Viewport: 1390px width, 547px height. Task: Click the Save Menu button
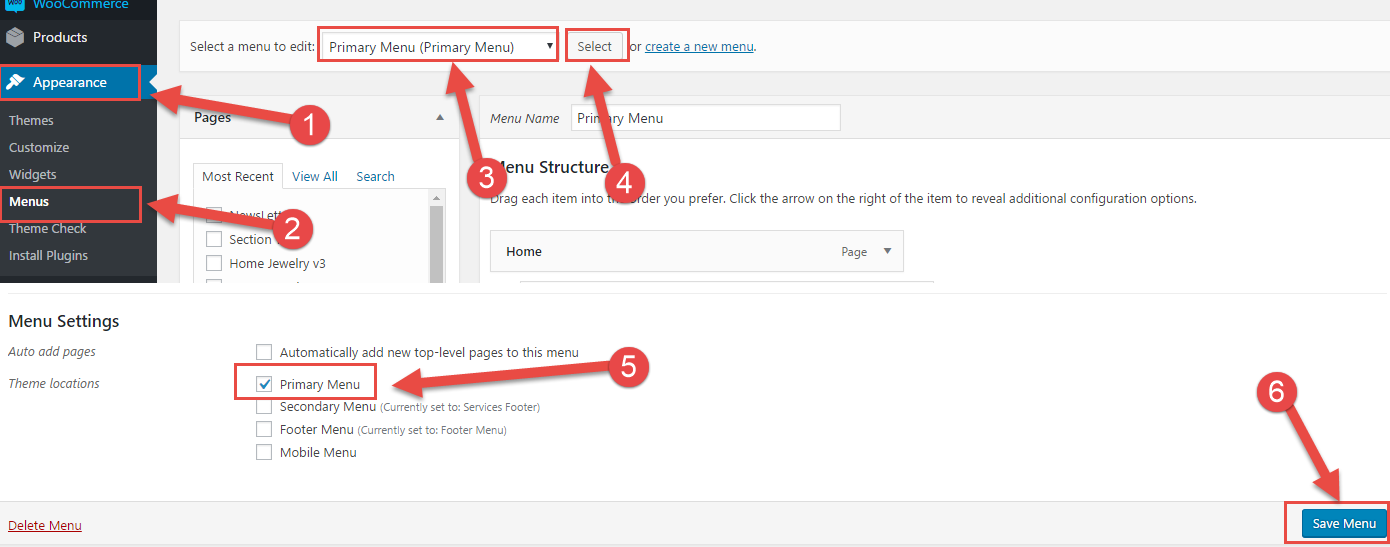coord(1344,523)
